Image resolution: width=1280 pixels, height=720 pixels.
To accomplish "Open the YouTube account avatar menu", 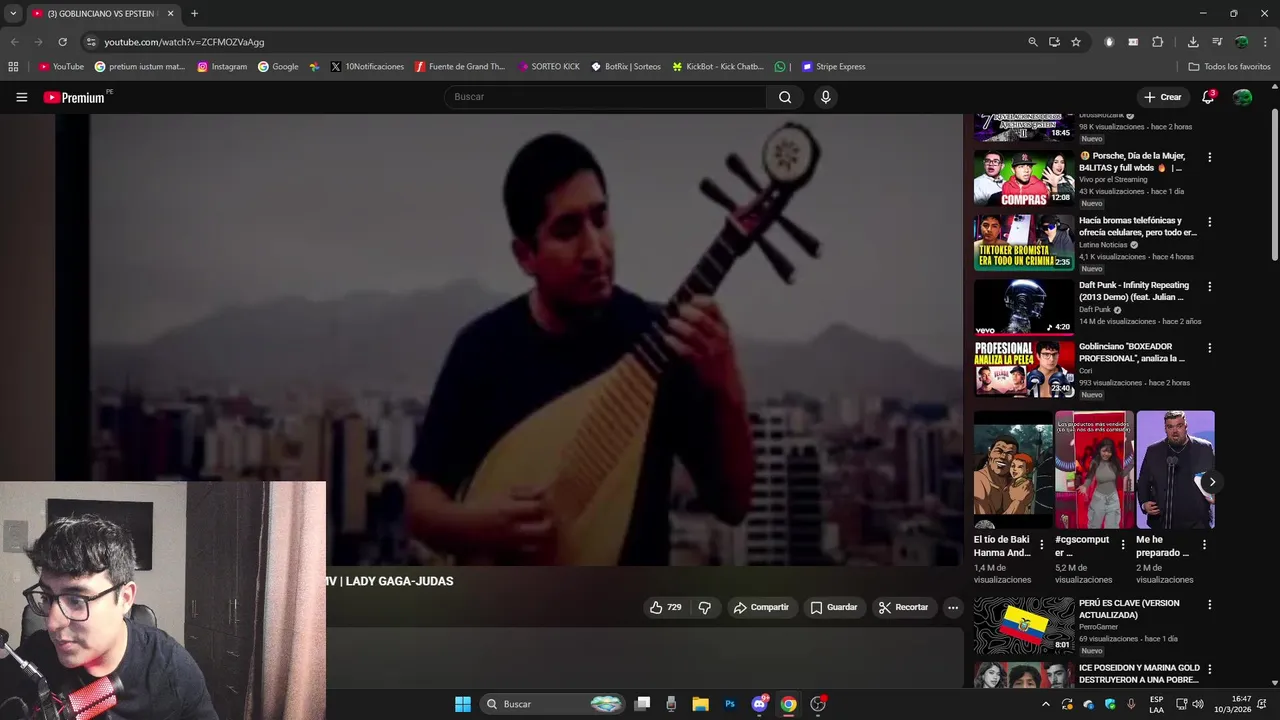I will [x=1242, y=97].
